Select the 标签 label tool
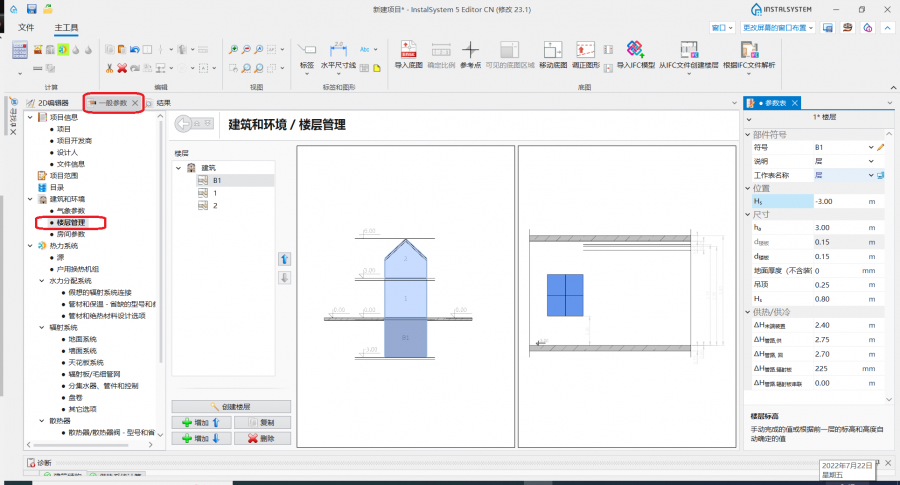900x485 pixels. click(x=307, y=53)
